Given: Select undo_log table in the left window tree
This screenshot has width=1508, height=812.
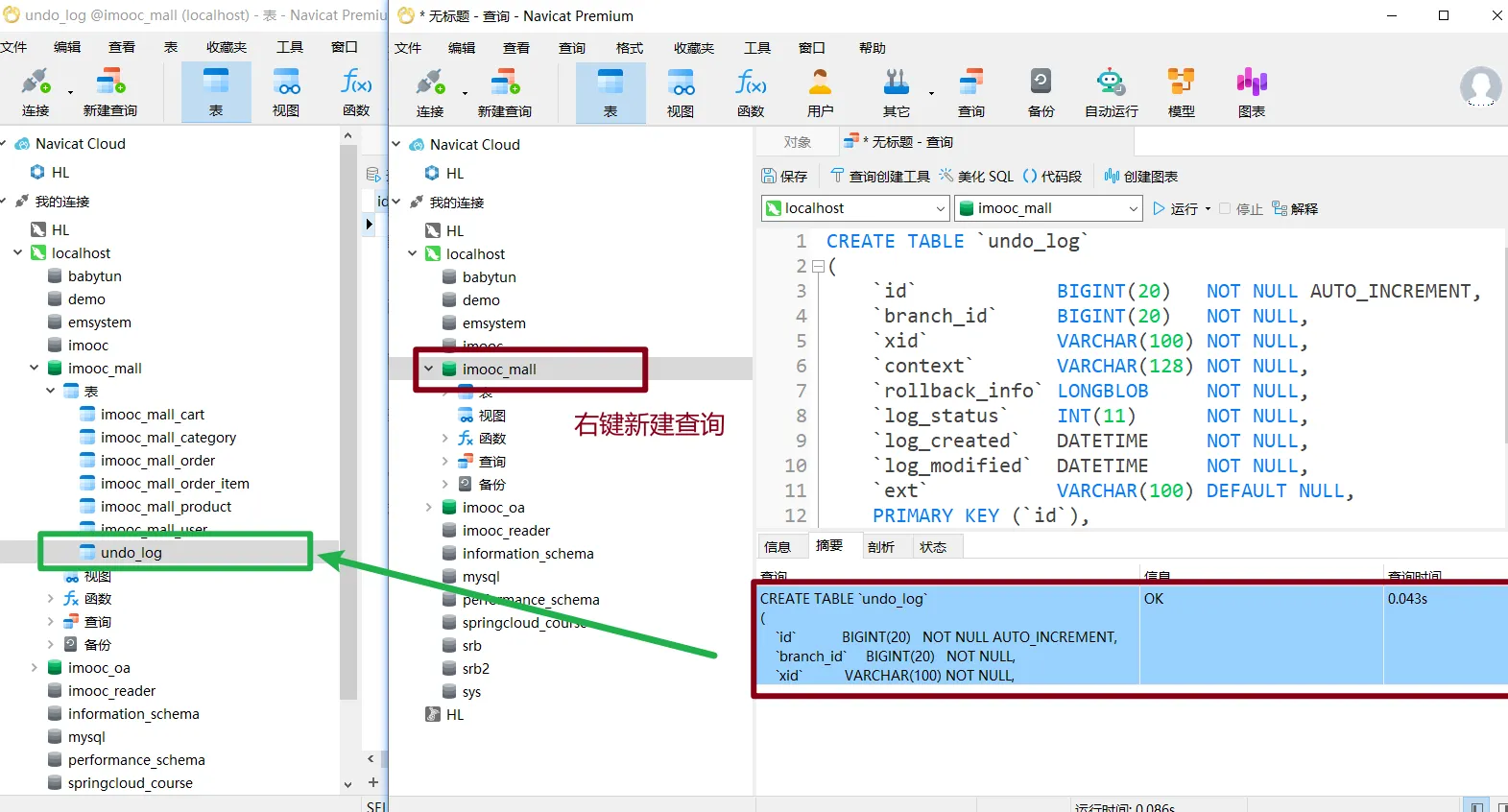Looking at the screenshot, I should click(131, 553).
